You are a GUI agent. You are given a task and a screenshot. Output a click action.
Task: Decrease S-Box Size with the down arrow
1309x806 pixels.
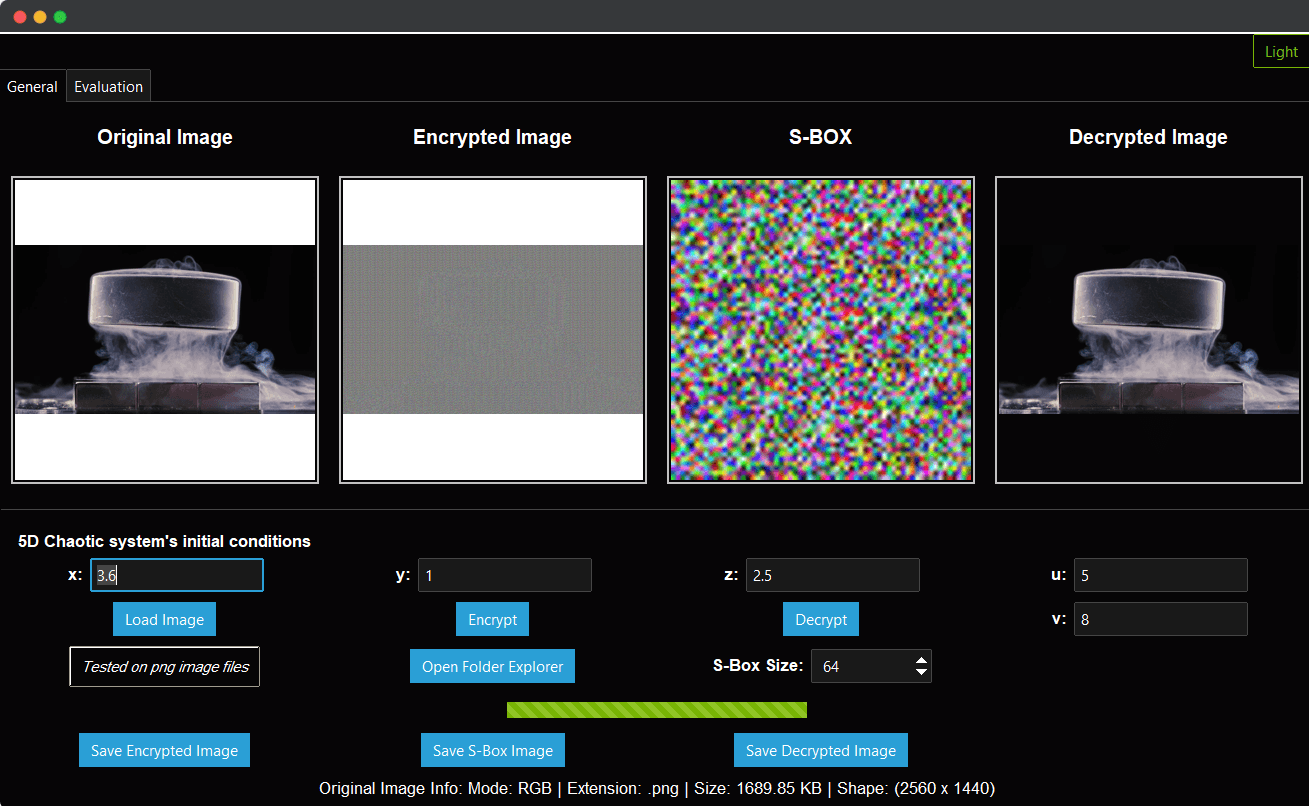pyautogui.click(x=921, y=671)
